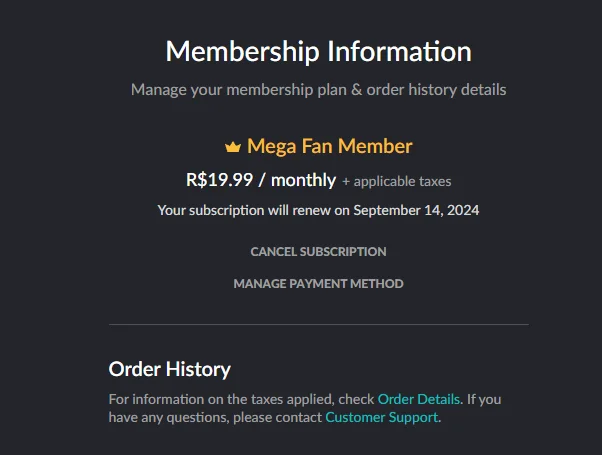
Task: Click the R$19.99 price text
Action: pyautogui.click(x=219, y=180)
